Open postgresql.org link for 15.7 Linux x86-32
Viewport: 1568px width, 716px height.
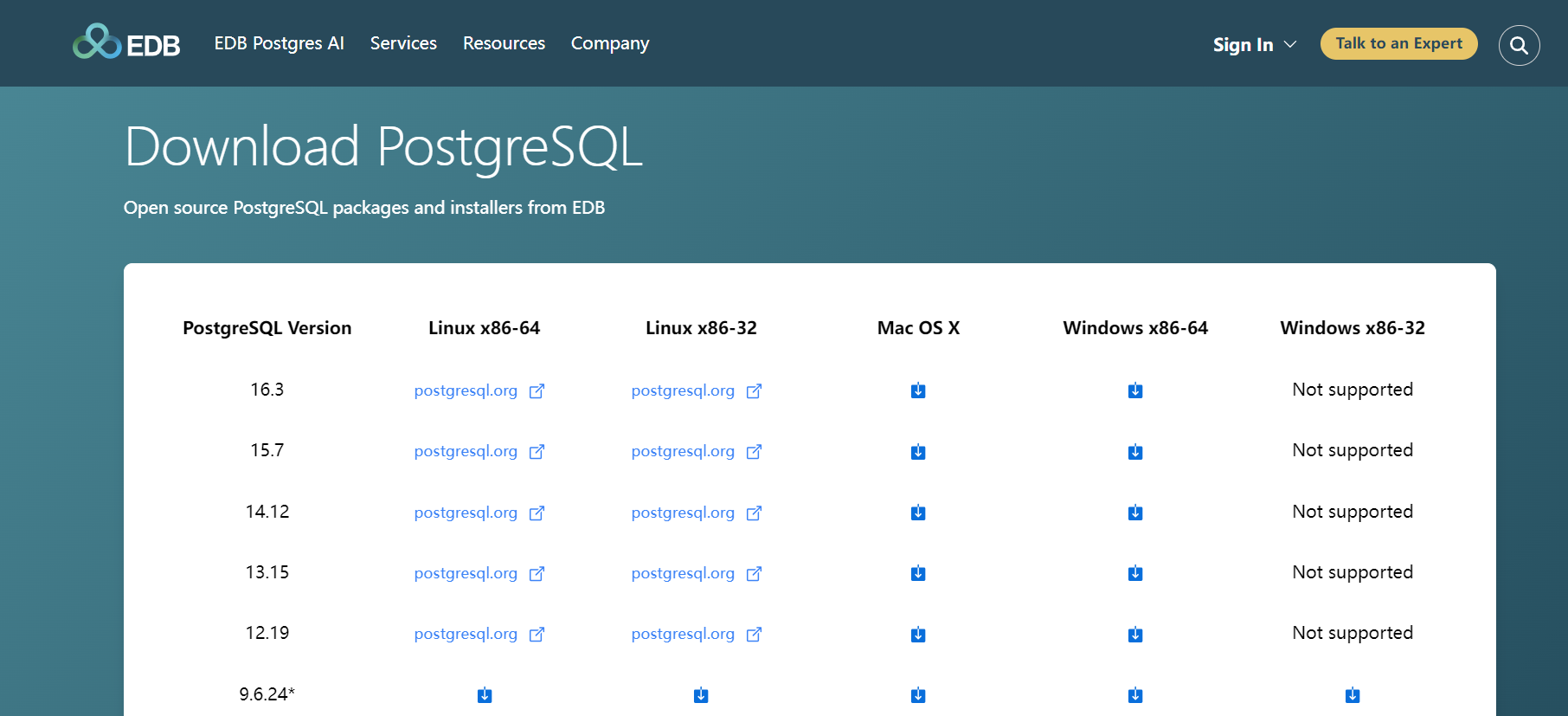point(697,451)
